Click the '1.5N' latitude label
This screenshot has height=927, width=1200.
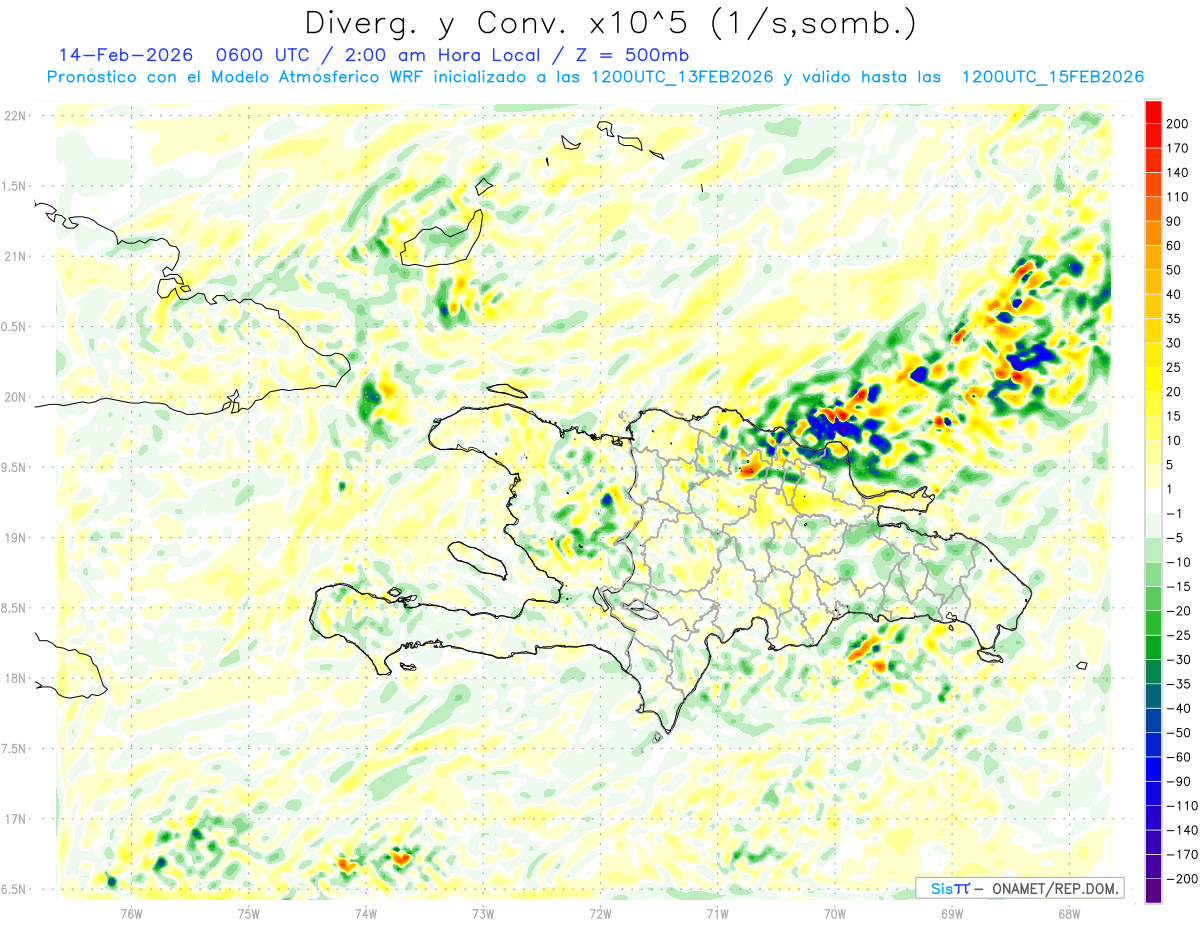15,186
